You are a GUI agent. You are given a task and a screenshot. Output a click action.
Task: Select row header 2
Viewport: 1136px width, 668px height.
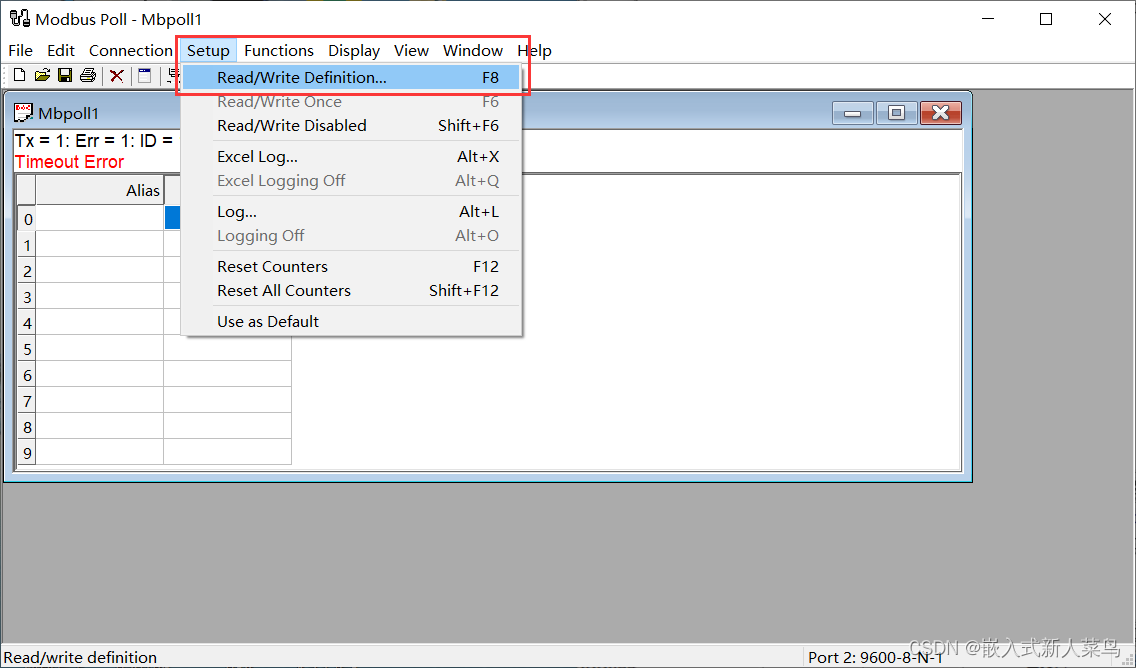(x=27, y=271)
